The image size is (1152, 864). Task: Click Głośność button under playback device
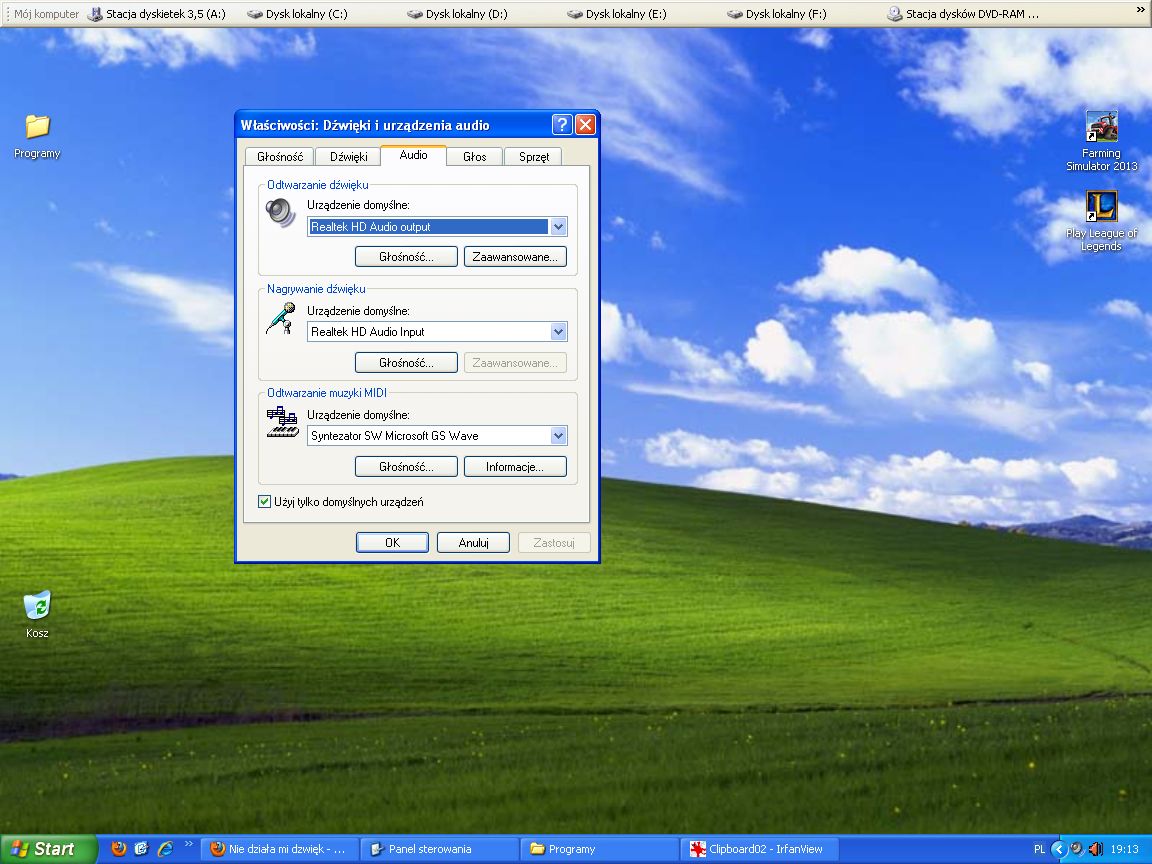(406, 257)
